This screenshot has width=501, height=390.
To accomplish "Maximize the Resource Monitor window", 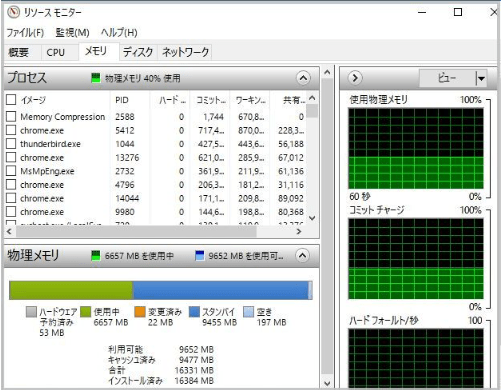I will 458,12.
